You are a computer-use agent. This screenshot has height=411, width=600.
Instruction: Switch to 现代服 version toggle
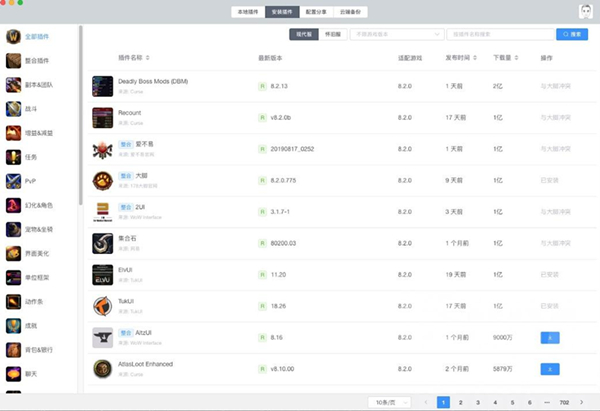click(x=301, y=34)
